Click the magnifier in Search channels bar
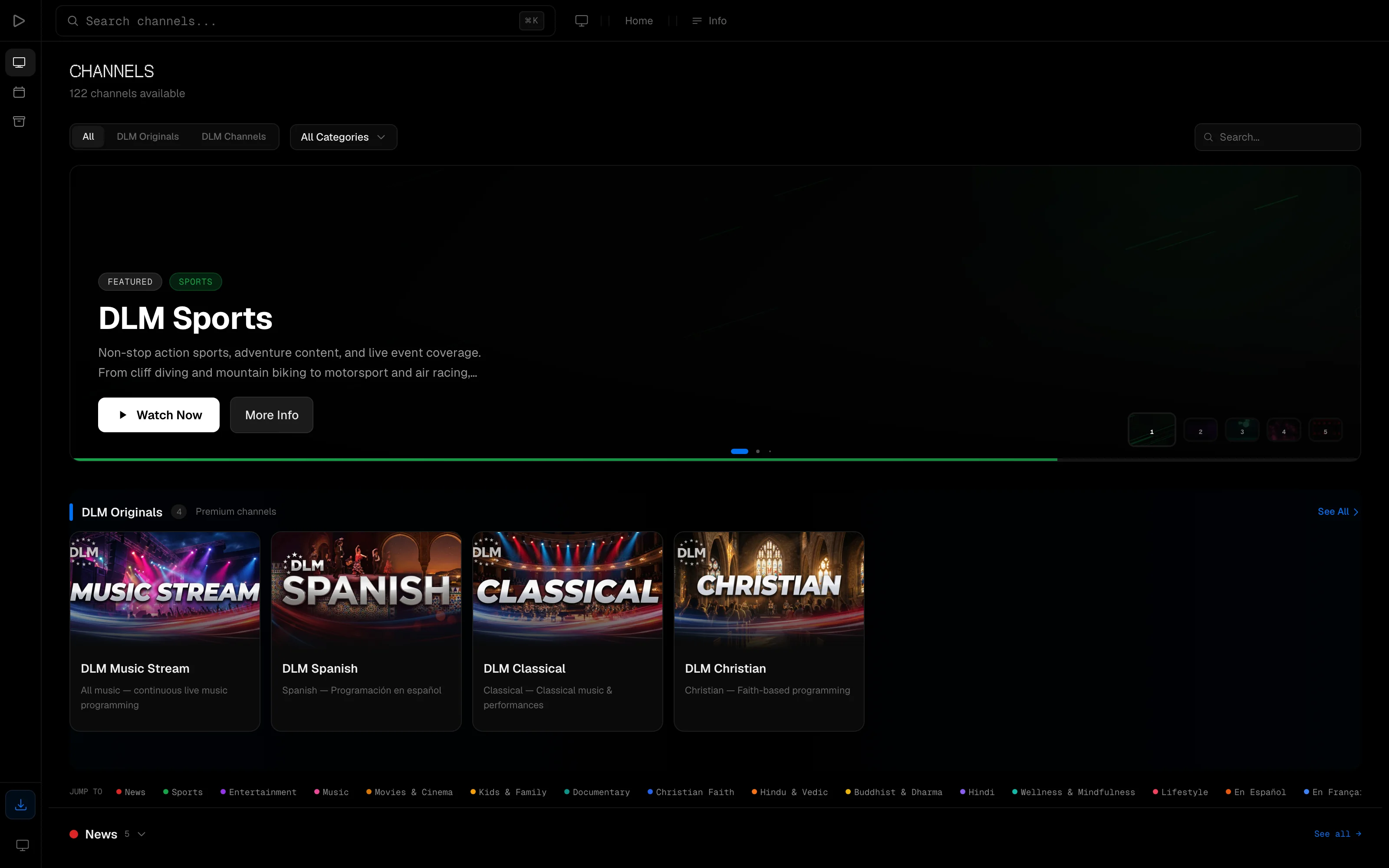The height and width of the screenshot is (868, 1389). [73, 21]
